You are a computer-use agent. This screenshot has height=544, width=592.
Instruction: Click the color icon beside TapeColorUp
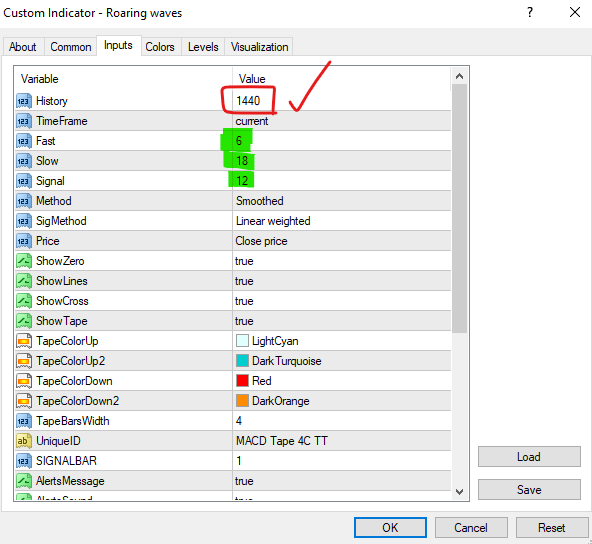[23, 341]
